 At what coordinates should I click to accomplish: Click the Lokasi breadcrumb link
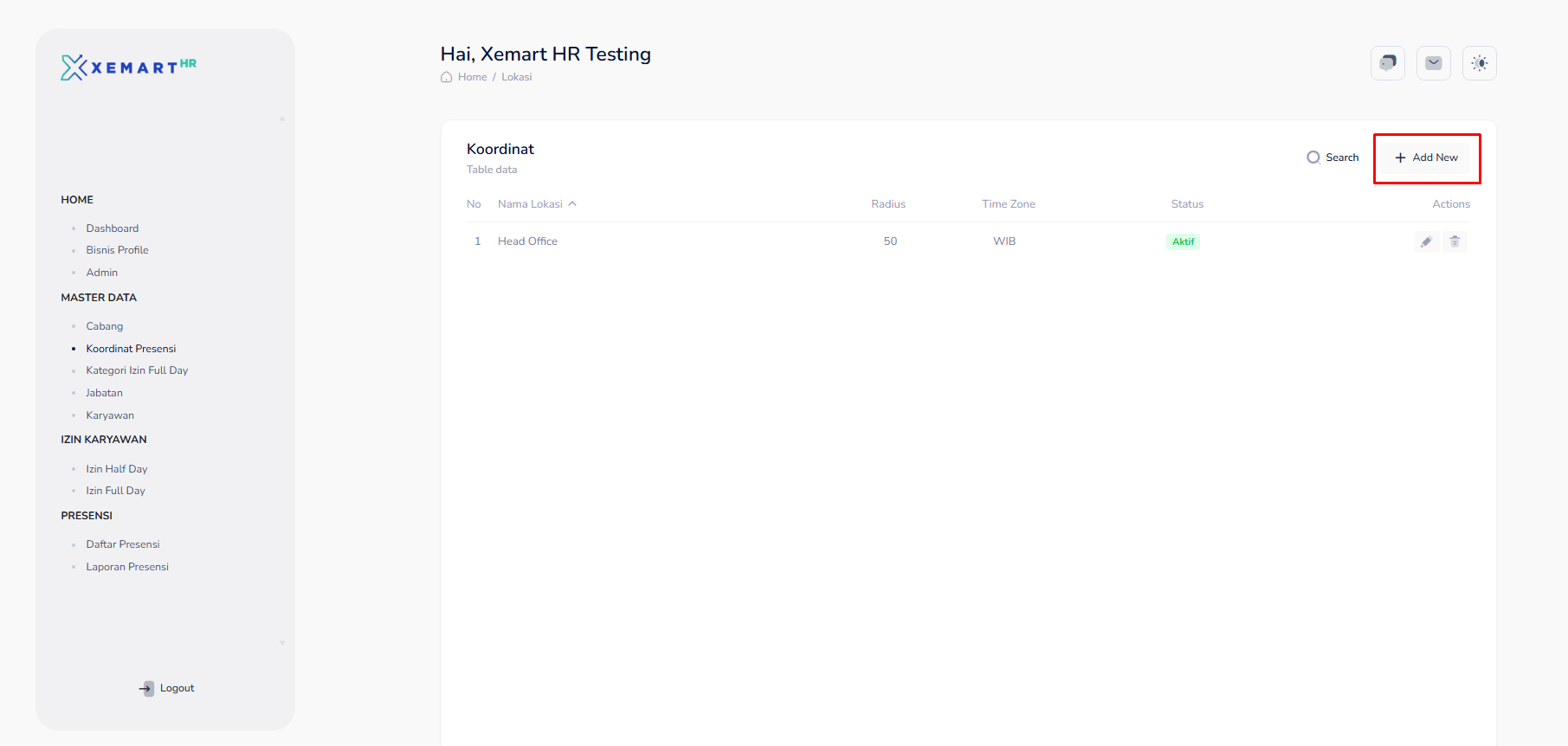click(516, 77)
